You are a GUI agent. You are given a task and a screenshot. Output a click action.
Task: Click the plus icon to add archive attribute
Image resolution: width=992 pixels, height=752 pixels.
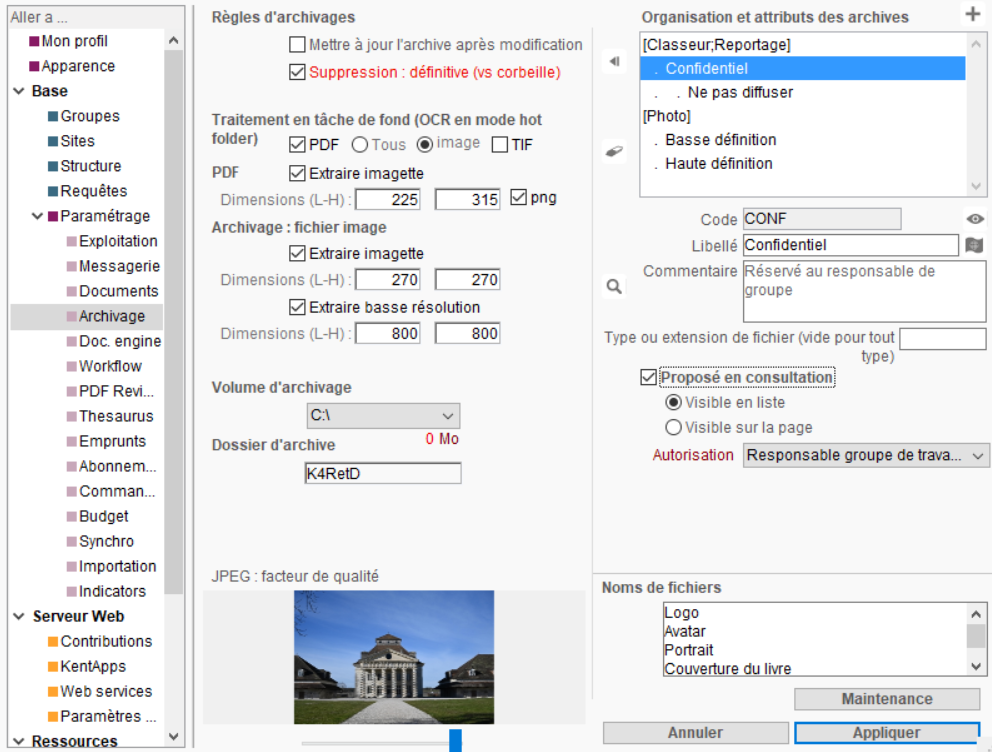(x=972, y=13)
